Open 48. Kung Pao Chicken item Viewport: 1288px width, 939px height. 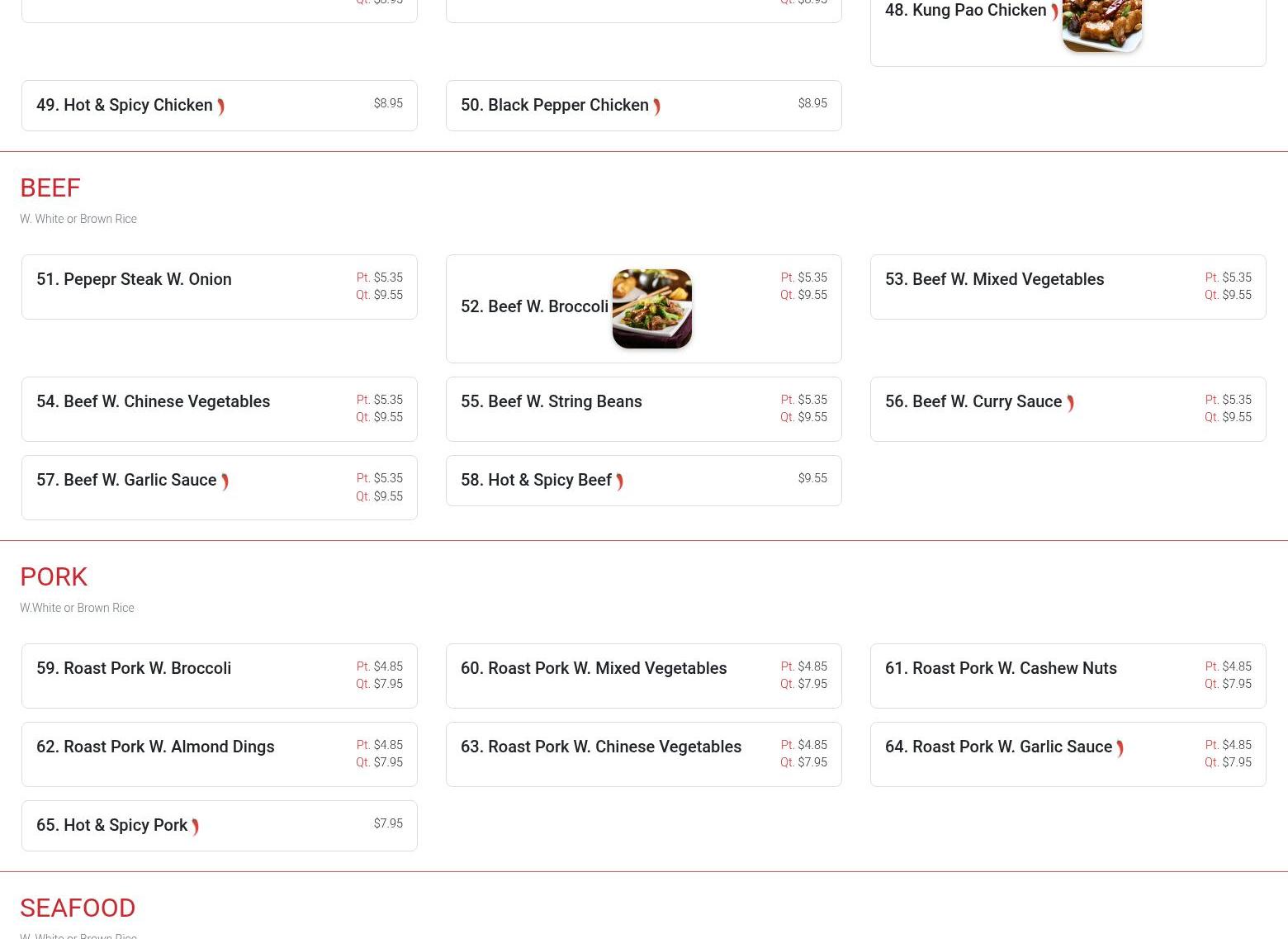pyautogui.click(x=1068, y=33)
